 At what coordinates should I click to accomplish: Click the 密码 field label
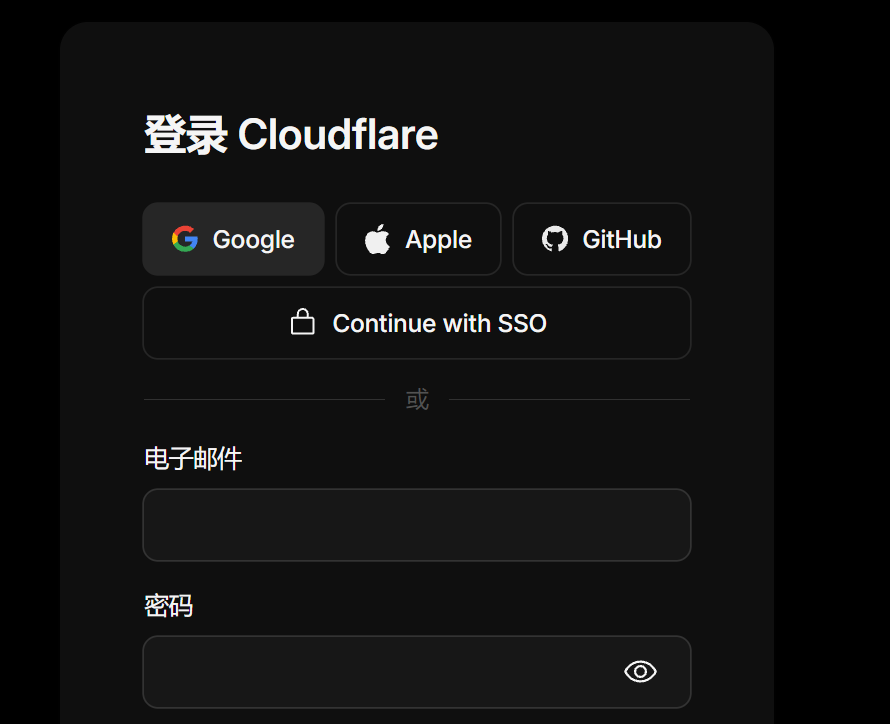tap(169, 605)
